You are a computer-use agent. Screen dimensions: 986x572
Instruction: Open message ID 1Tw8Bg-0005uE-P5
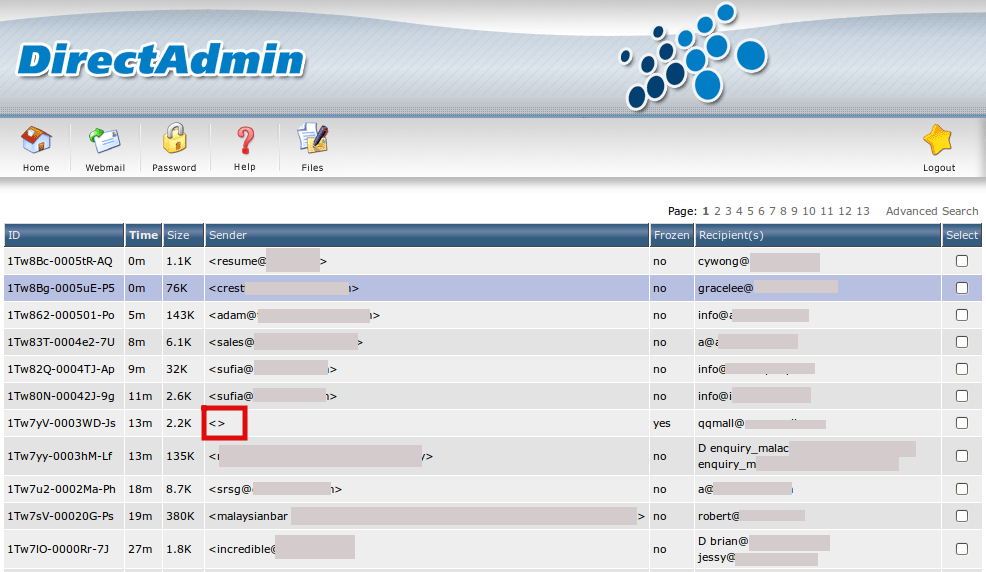click(61, 288)
